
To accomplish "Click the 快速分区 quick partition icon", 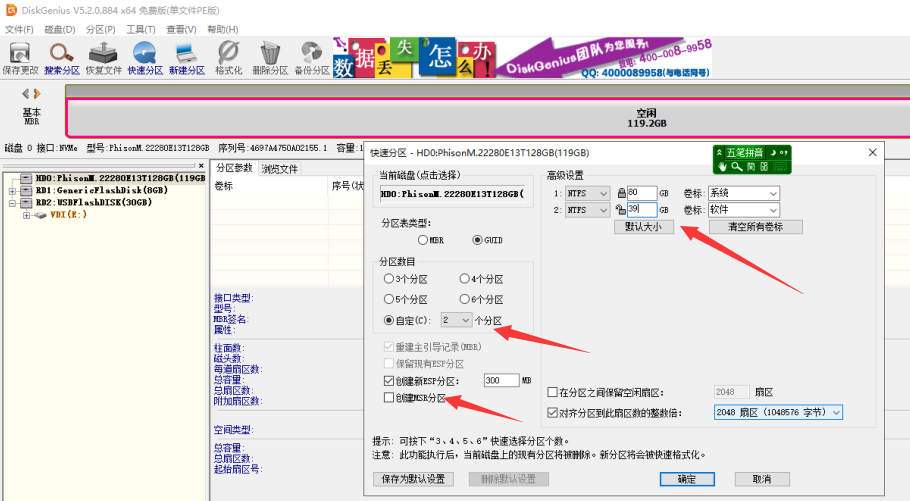I will pos(145,58).
